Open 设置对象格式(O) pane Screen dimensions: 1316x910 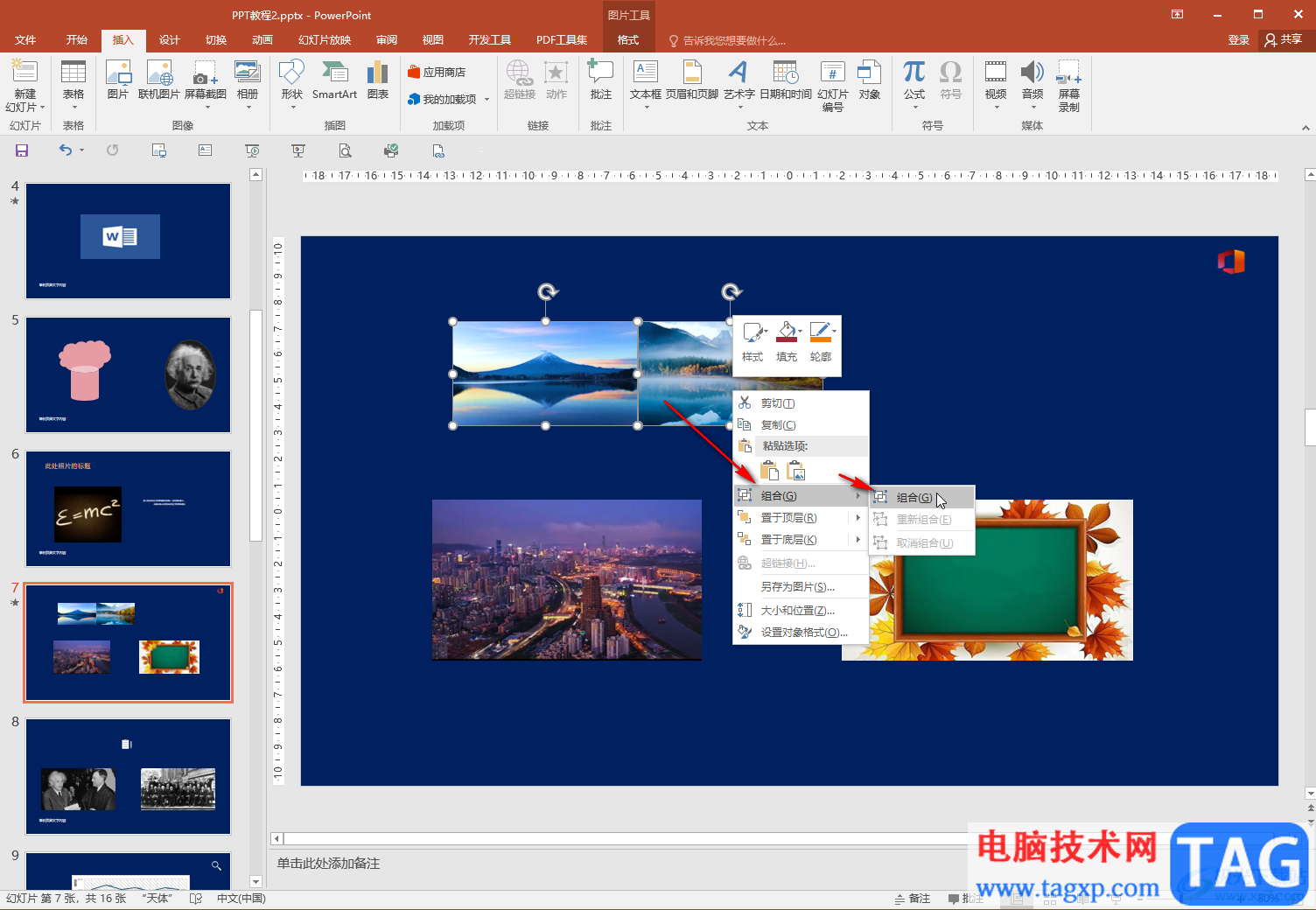pyautogui.click(x=801, y=633)
